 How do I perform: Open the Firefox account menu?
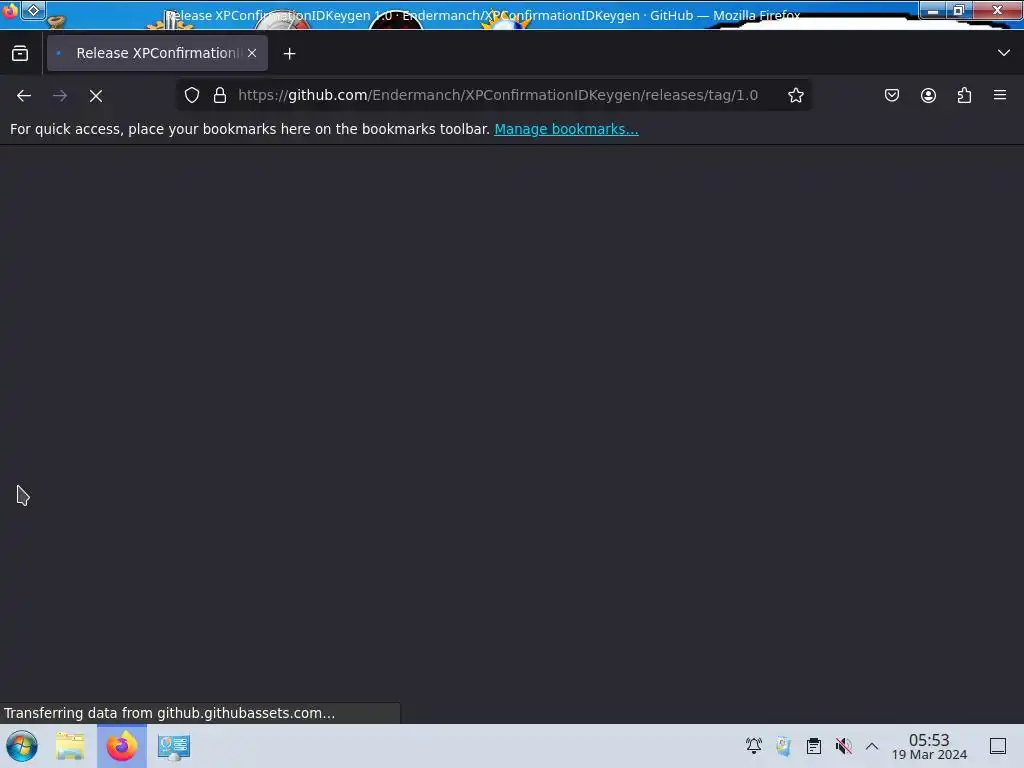[928, 95]
